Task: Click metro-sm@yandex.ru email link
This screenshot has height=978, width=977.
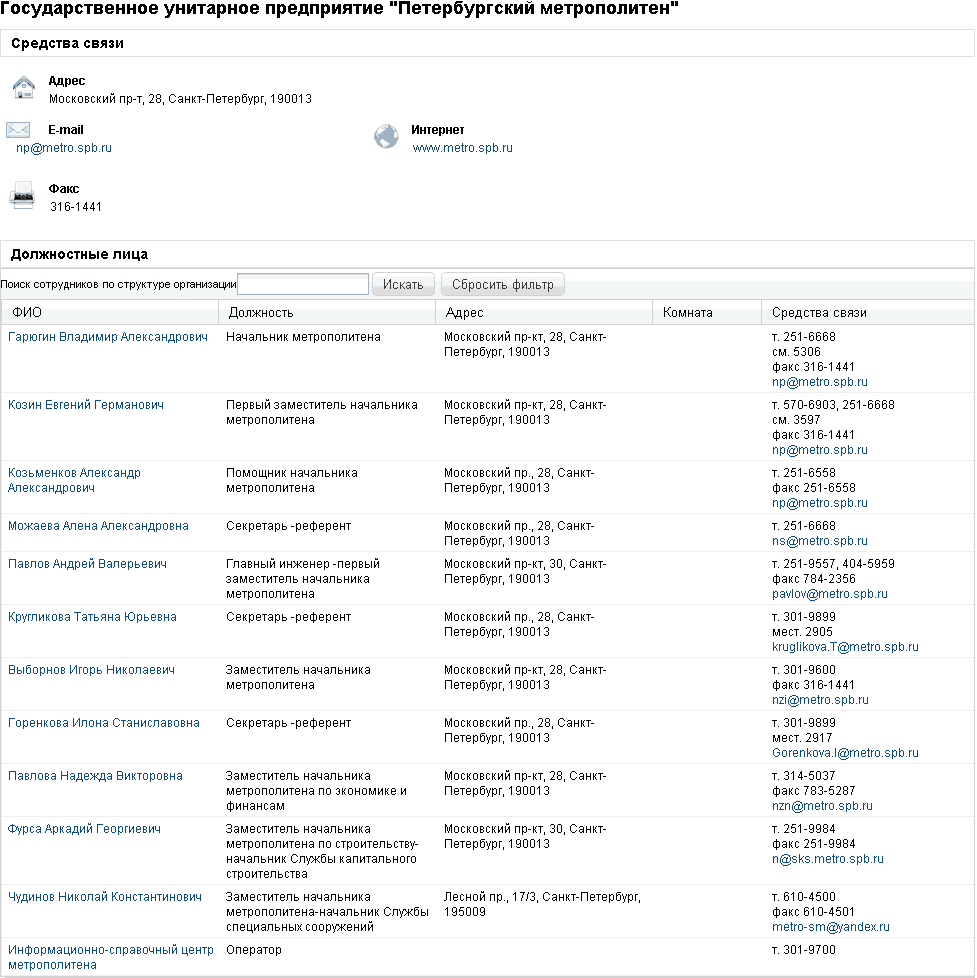Action: [x=830, y=927]
